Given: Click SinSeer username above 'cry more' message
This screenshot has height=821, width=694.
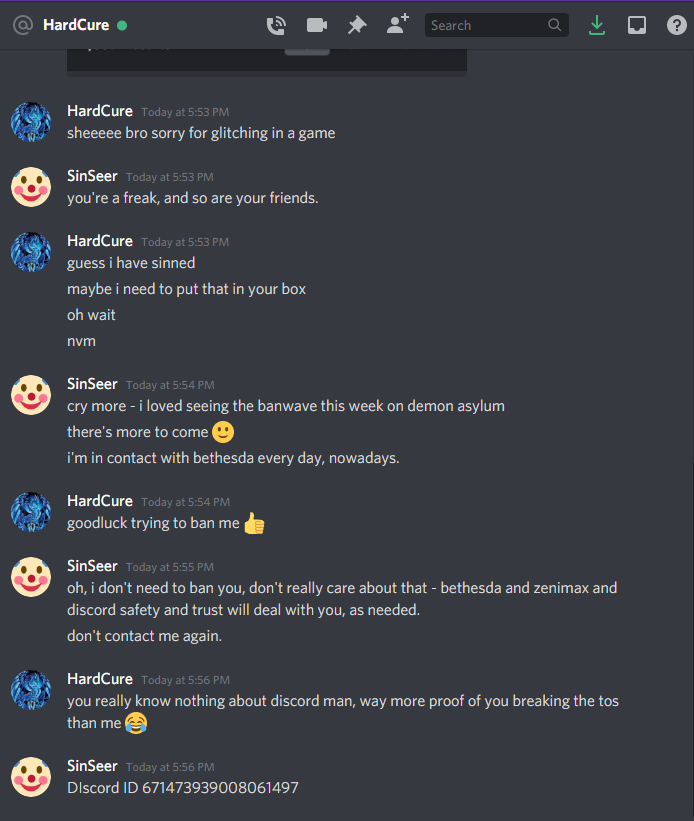Looking at the screenshot, I should 92,384.
